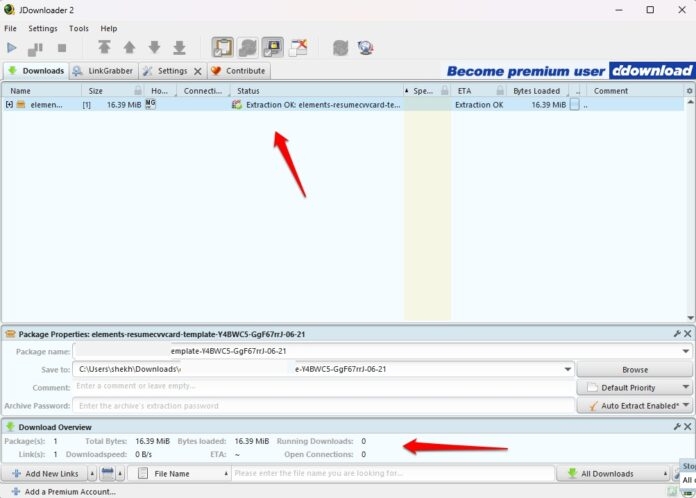Click Add New Links button
This screenshot has width=696, height=498.
coord(44,473)
